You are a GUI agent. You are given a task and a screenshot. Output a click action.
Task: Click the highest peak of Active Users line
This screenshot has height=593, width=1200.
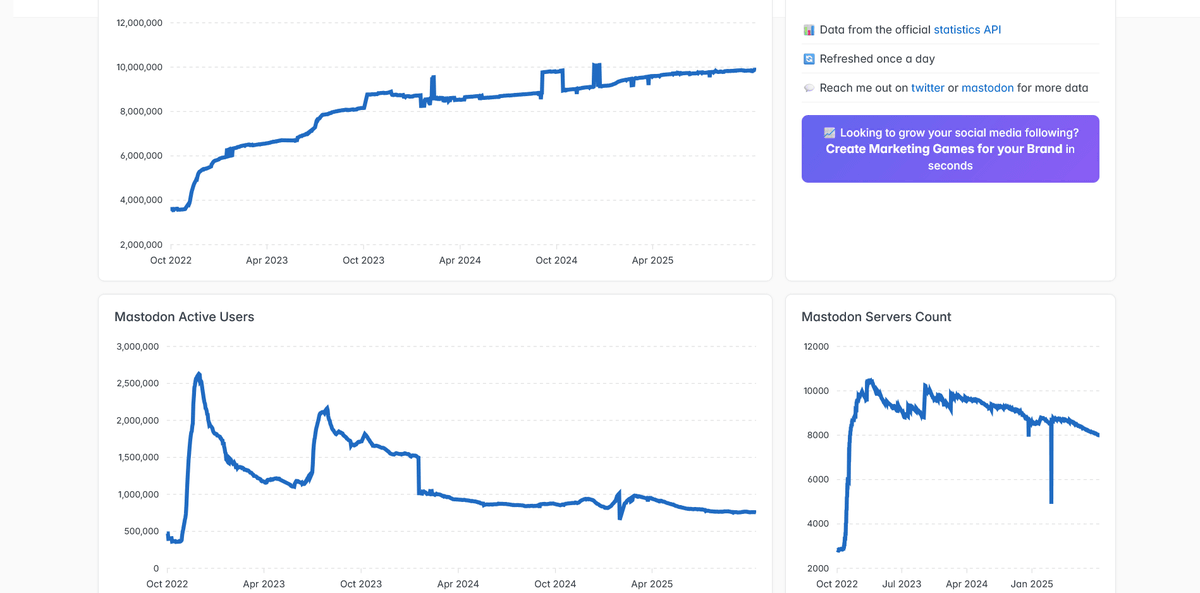(x=199, y=374)
